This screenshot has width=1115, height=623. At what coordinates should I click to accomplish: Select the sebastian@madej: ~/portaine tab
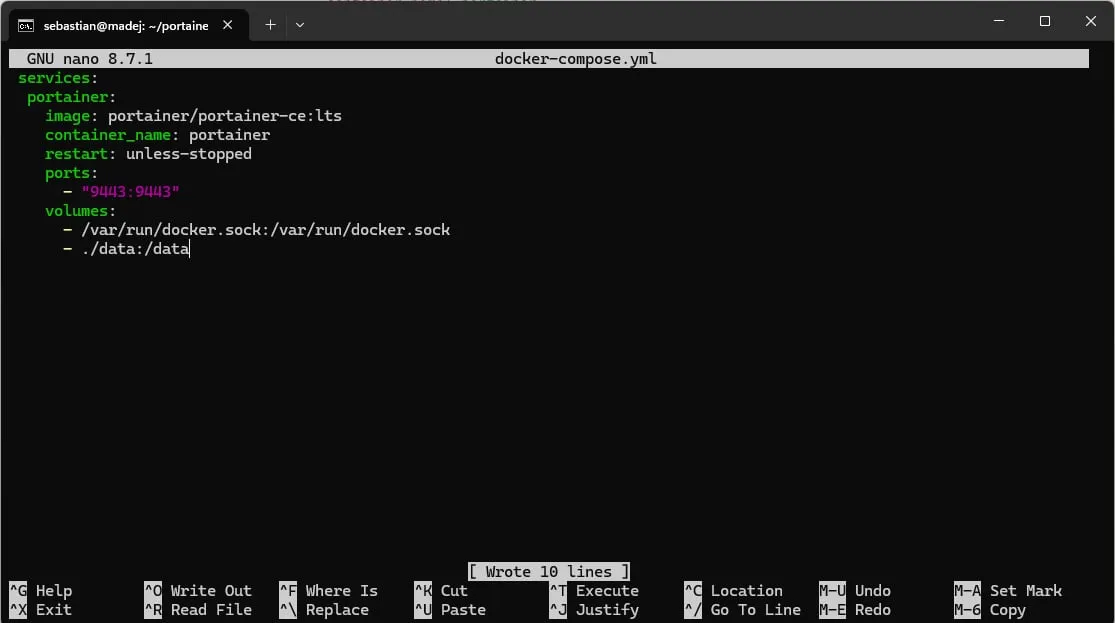pos(128,25)
